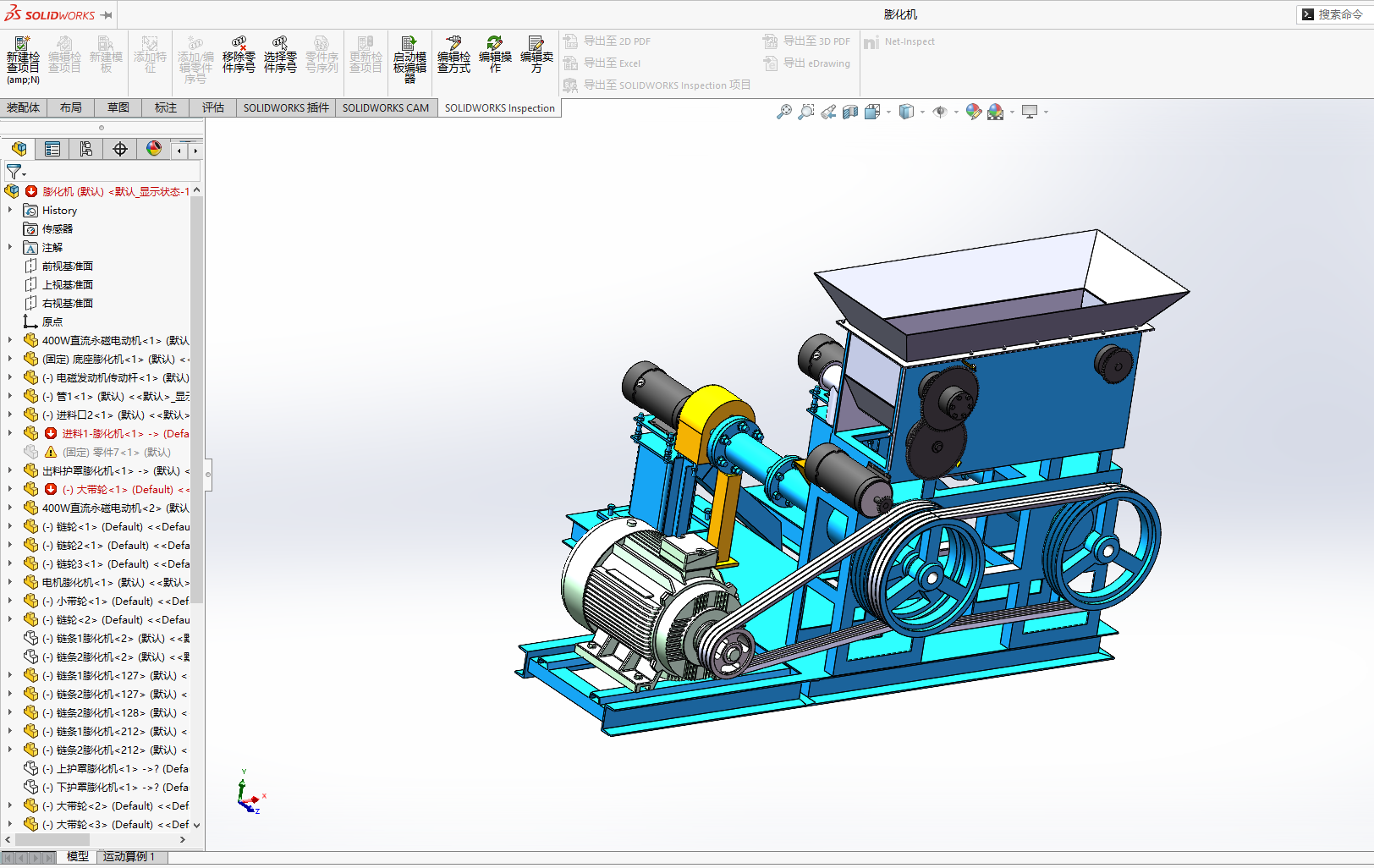Click Previous View icon

(x=828, y=112)
